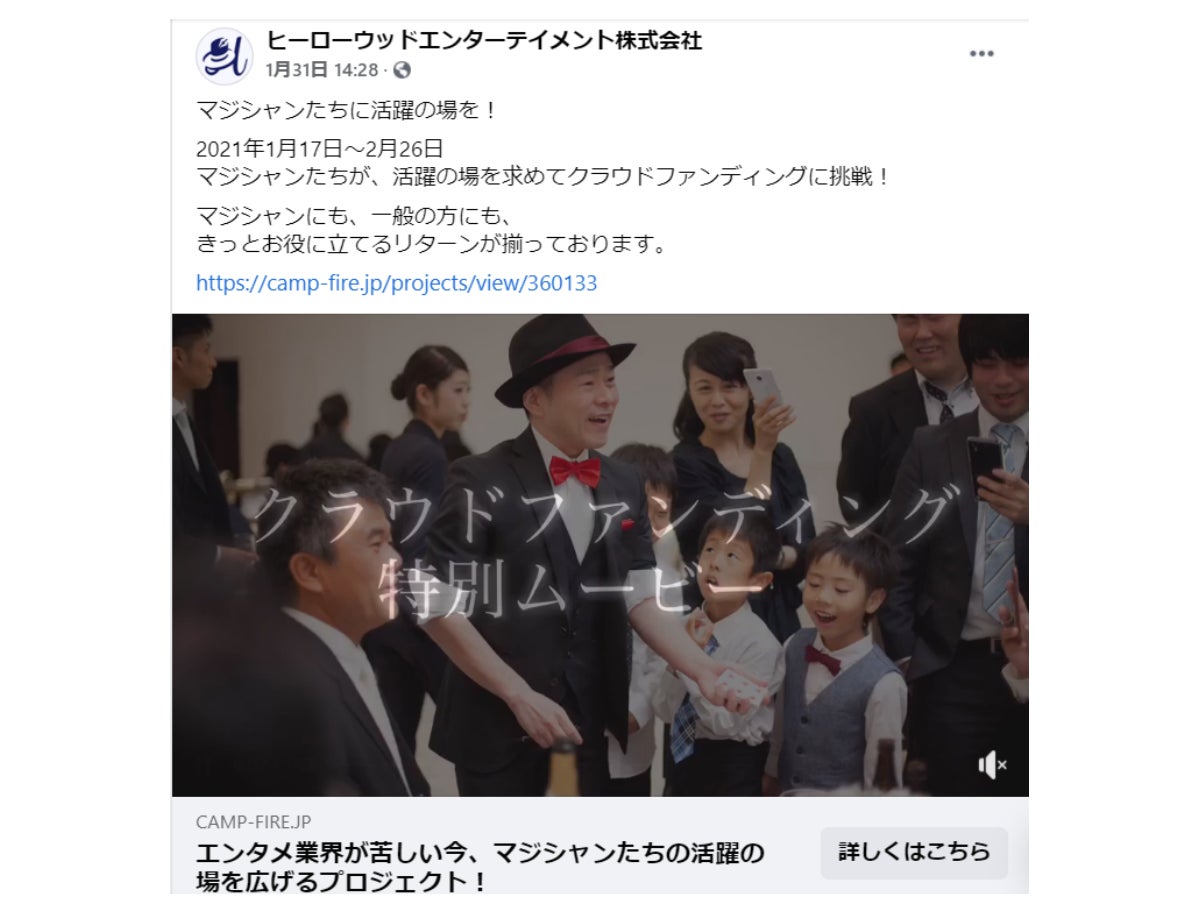Click the 2021年1月17日～2月26日 date line
This screenshot has height=900, width=1200.
319,150
